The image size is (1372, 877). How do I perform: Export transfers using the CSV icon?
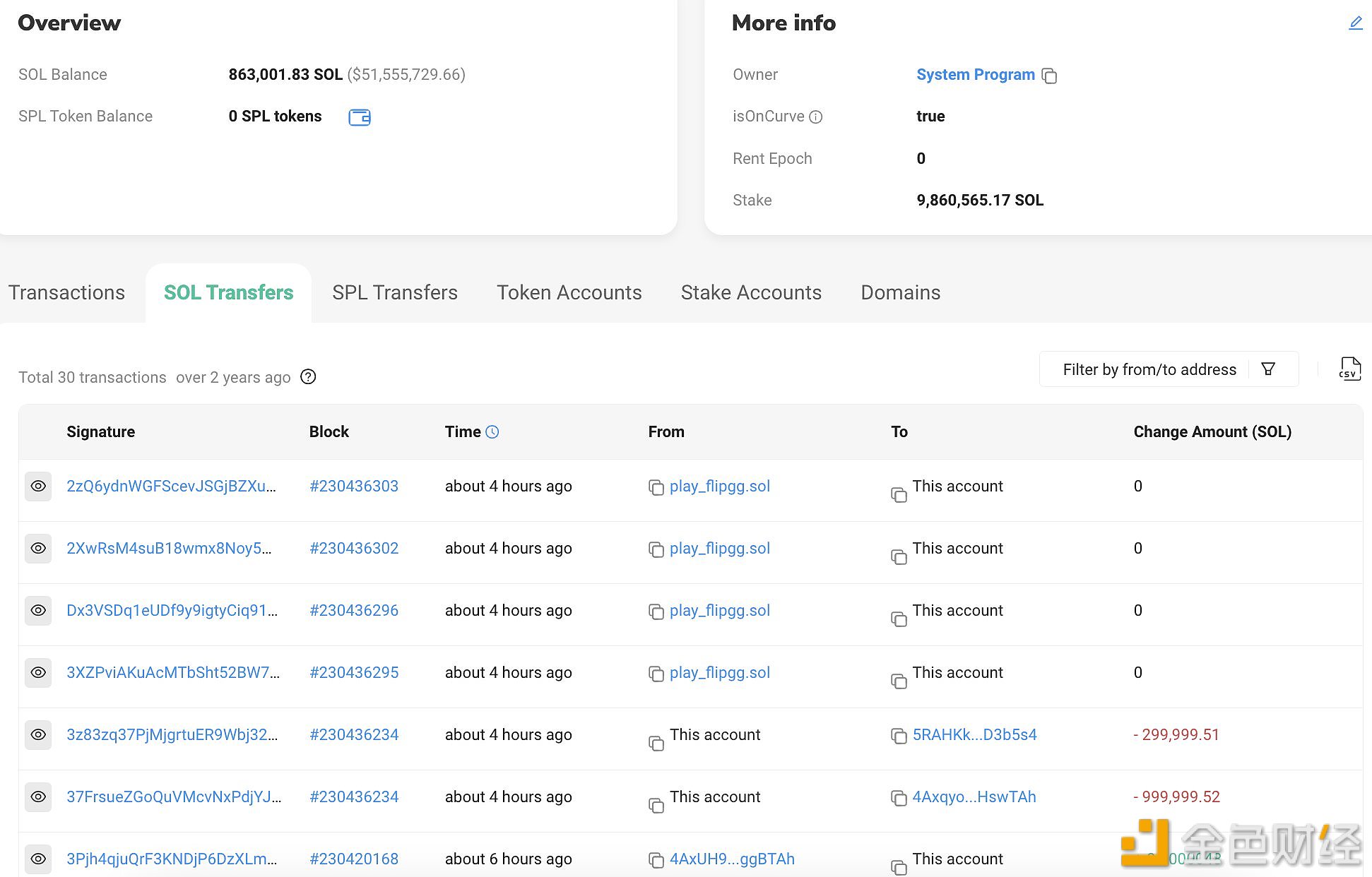tap(1349, 369)
